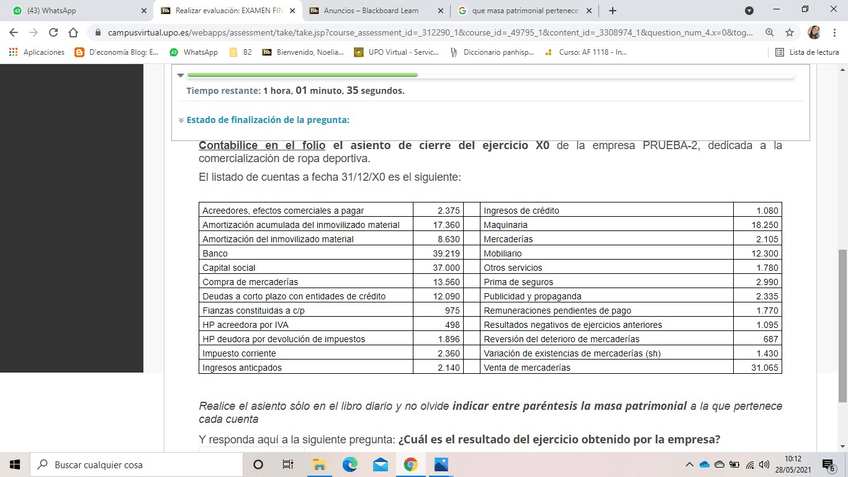
Task: Open Microsoft Edge from the taskbar
Action: coord(350,465)
